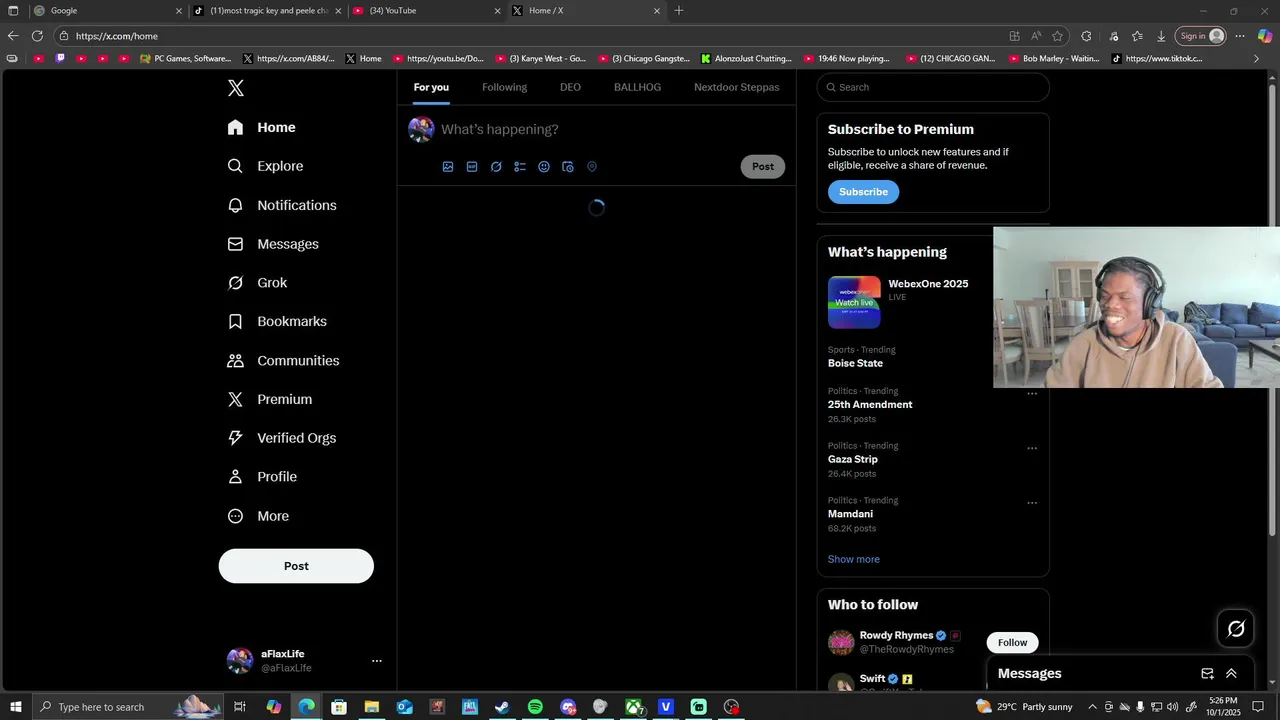1280x720 pixels.
Task: Click the new message icon in the Messages drawer
Action: point(1207,674)
